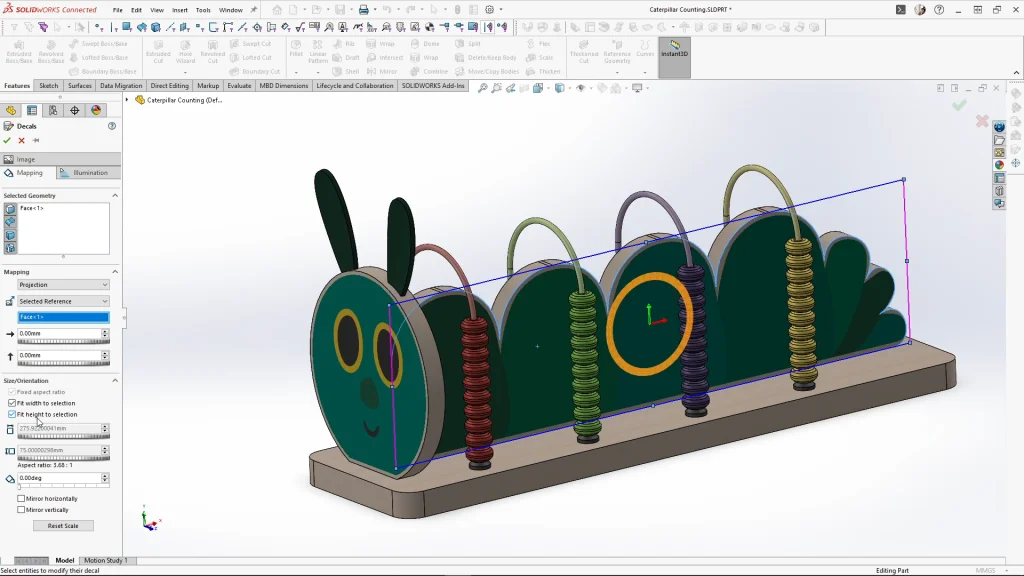Switch to the Illumination tab
This screenshot has height=576, width=1024.
[89, 173]
